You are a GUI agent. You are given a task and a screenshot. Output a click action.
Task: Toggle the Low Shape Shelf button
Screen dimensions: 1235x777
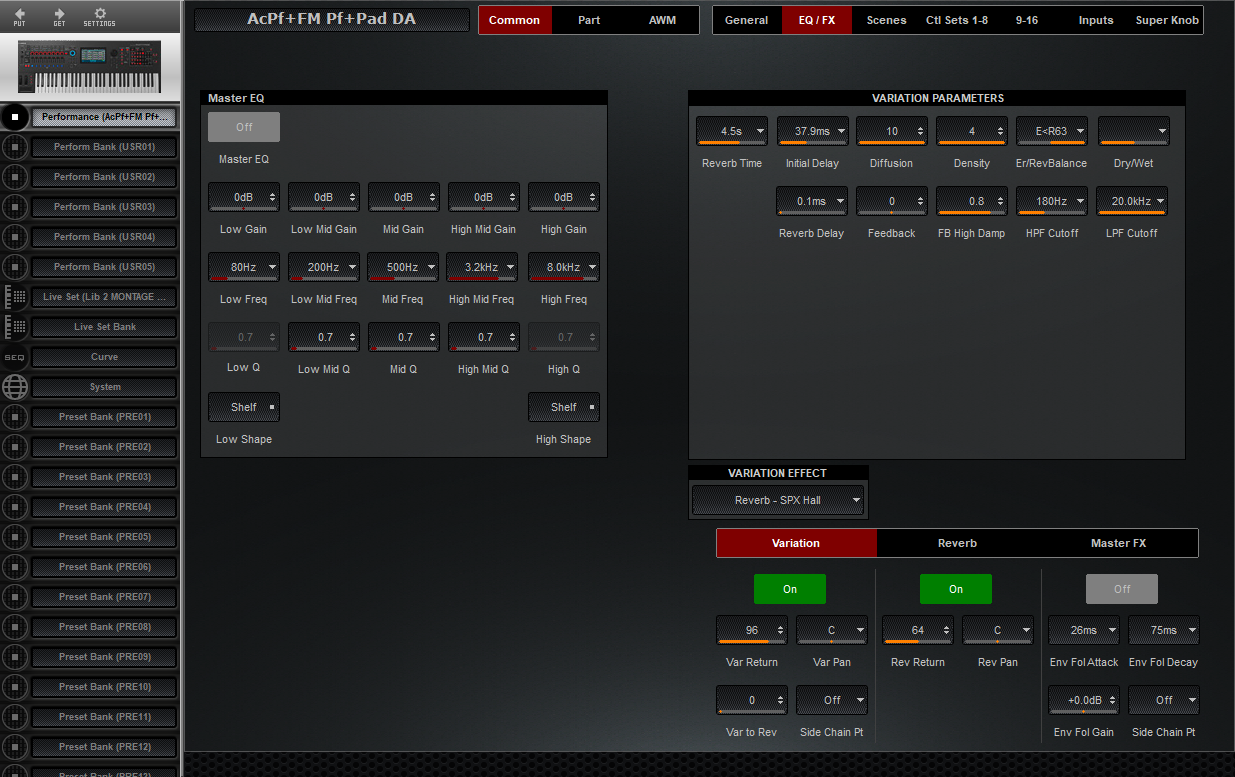pos(244,407)
